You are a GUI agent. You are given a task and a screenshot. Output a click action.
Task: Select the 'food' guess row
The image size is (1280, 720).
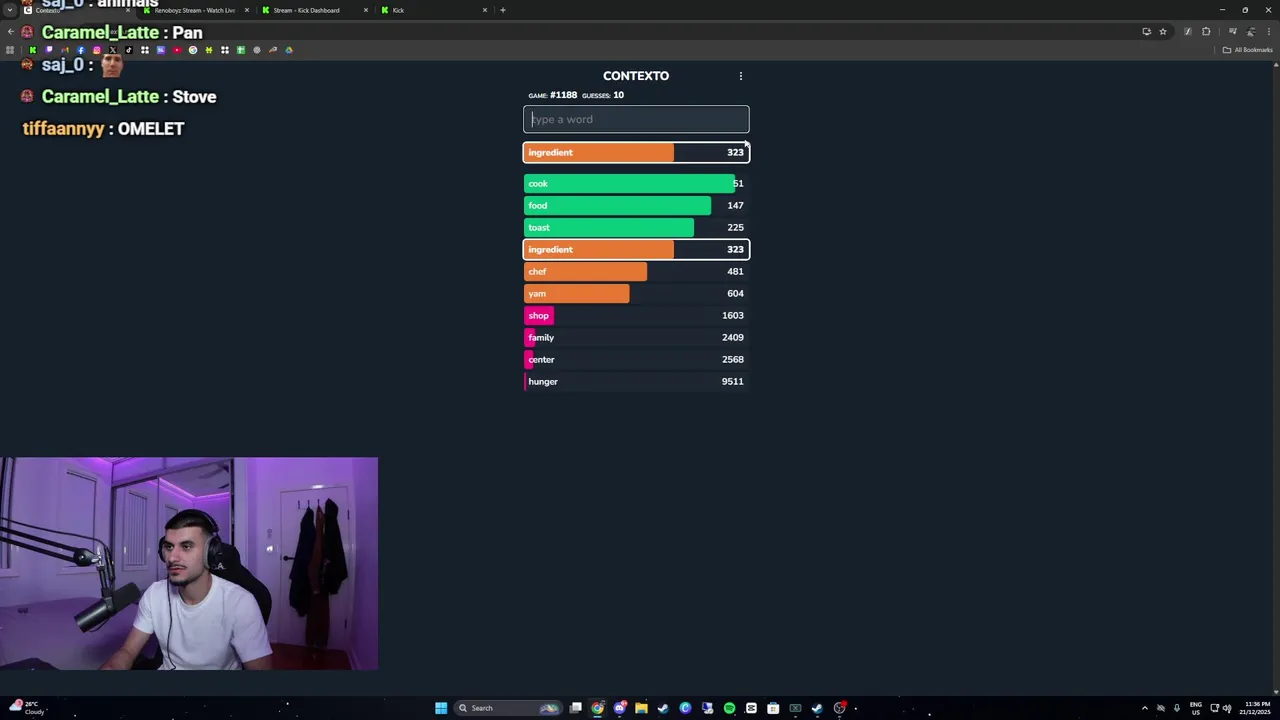point(636,205)
